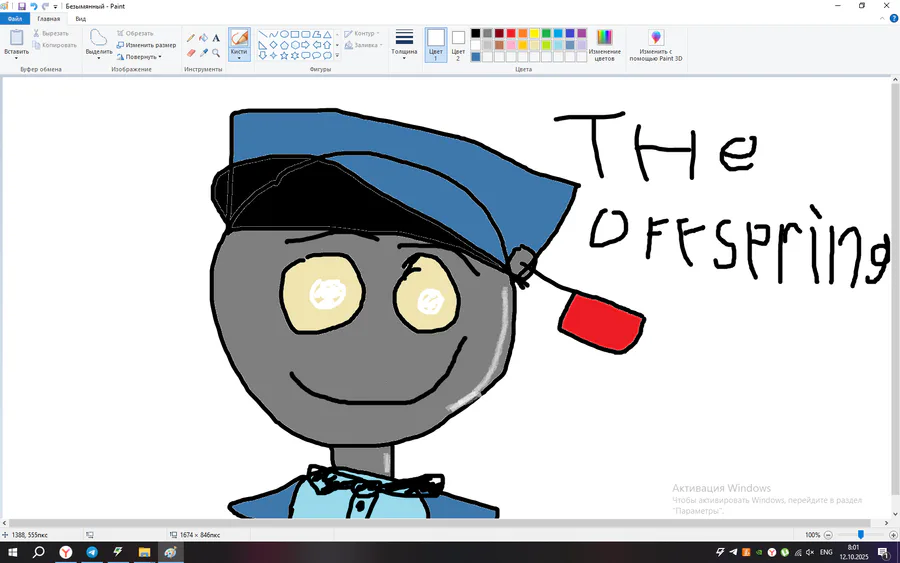The height and width of the screenshot is (563, 900).
Task: Open Customize Quick Access Toolbar dropdown
Action: pos(56,6)
